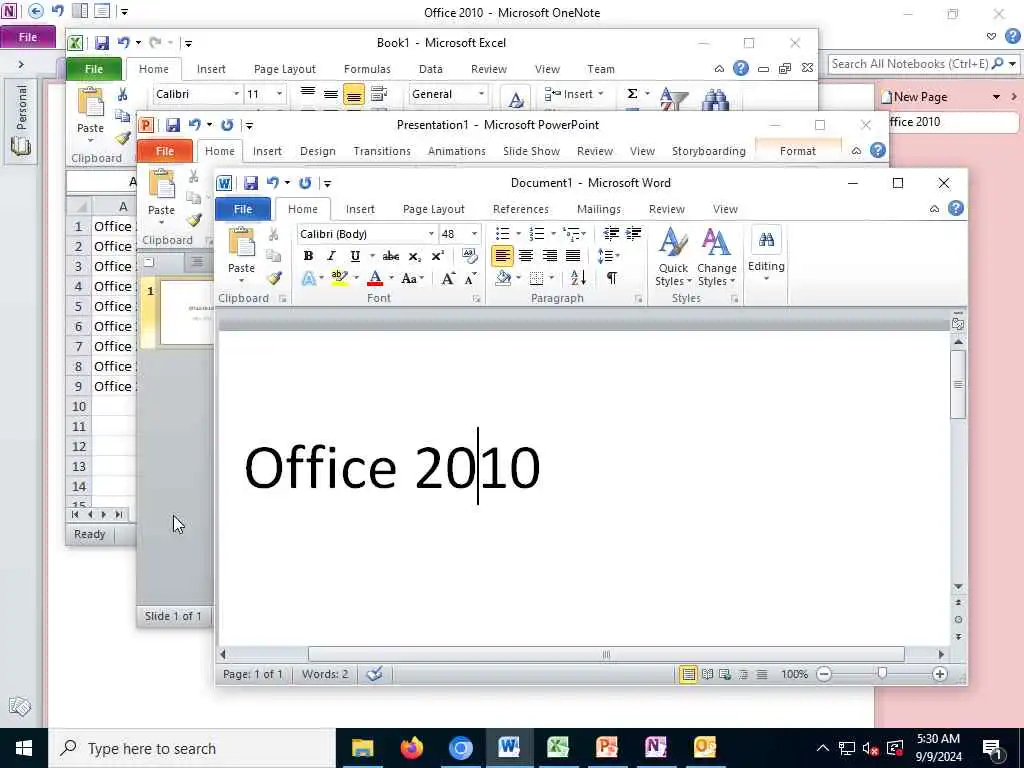Click Sort & Filter icon in Excel
The height and width of the screenshot is (768, 1024).
(x=673, y=98)
